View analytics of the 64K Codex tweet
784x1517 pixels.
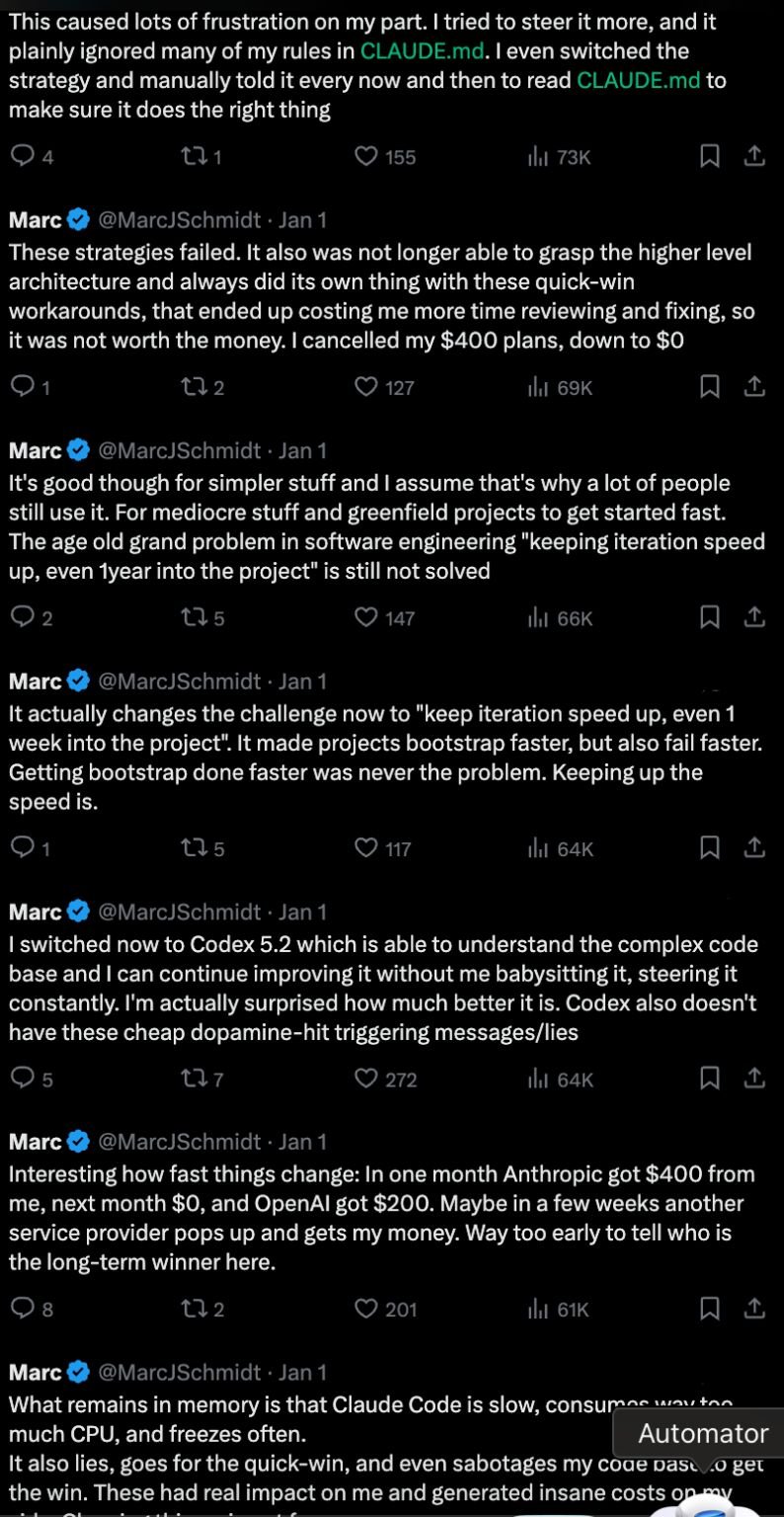pos(560,1079)
